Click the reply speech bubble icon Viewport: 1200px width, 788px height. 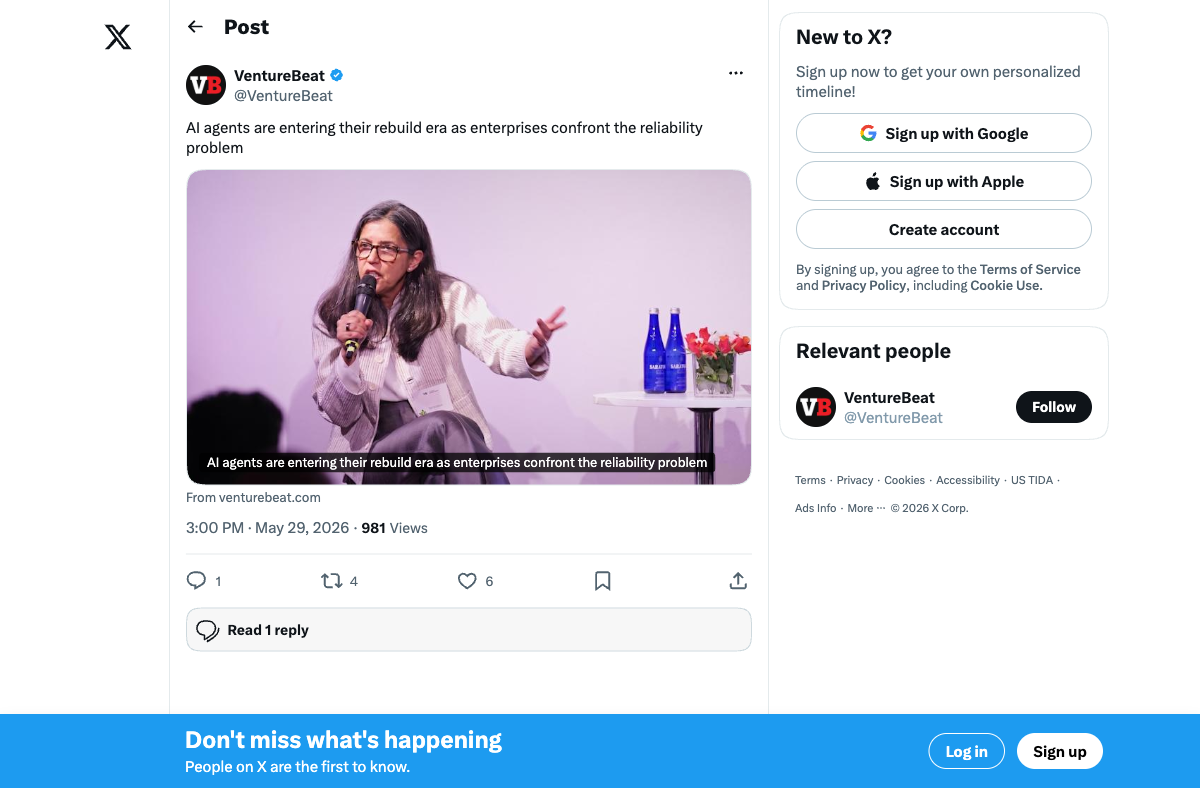[197, 581]
